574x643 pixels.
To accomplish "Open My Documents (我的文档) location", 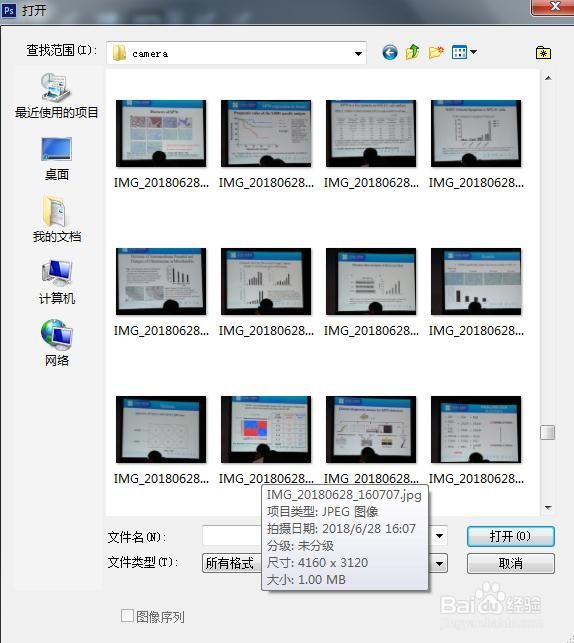I will pyautogui.click(x=57, y=220).
